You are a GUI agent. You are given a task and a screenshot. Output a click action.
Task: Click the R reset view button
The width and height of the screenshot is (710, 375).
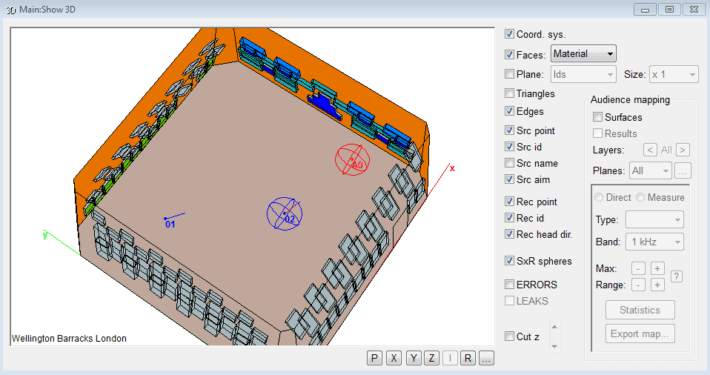tap(468, 358)
